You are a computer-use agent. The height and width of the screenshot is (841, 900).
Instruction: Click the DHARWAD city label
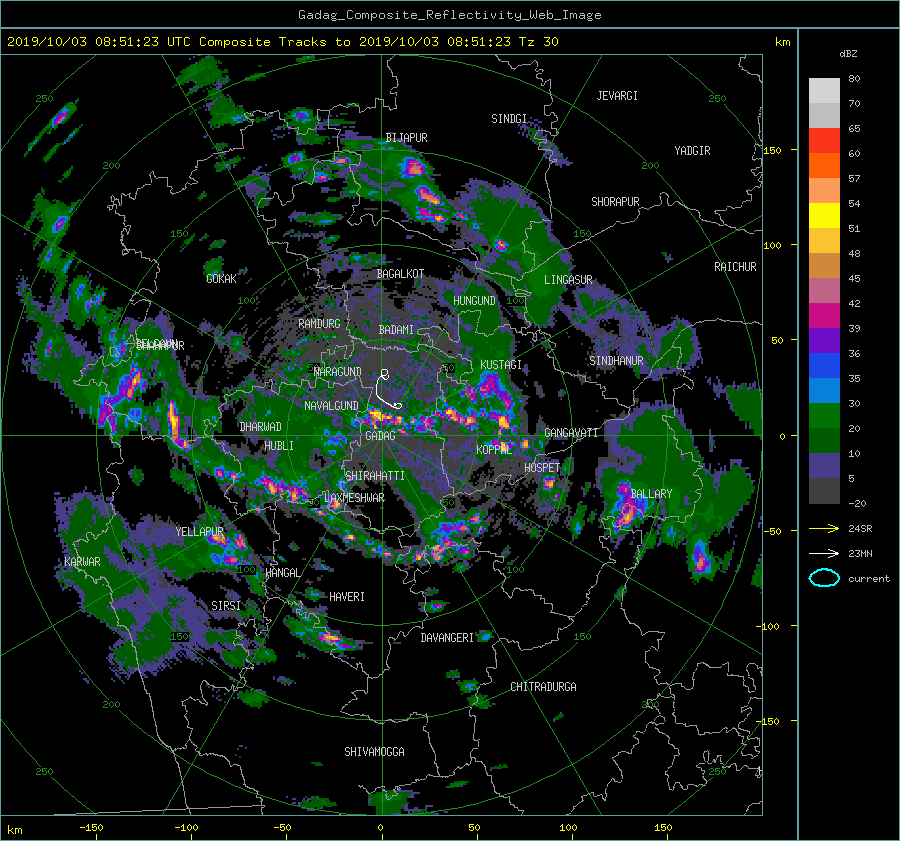tap(260, 427)
